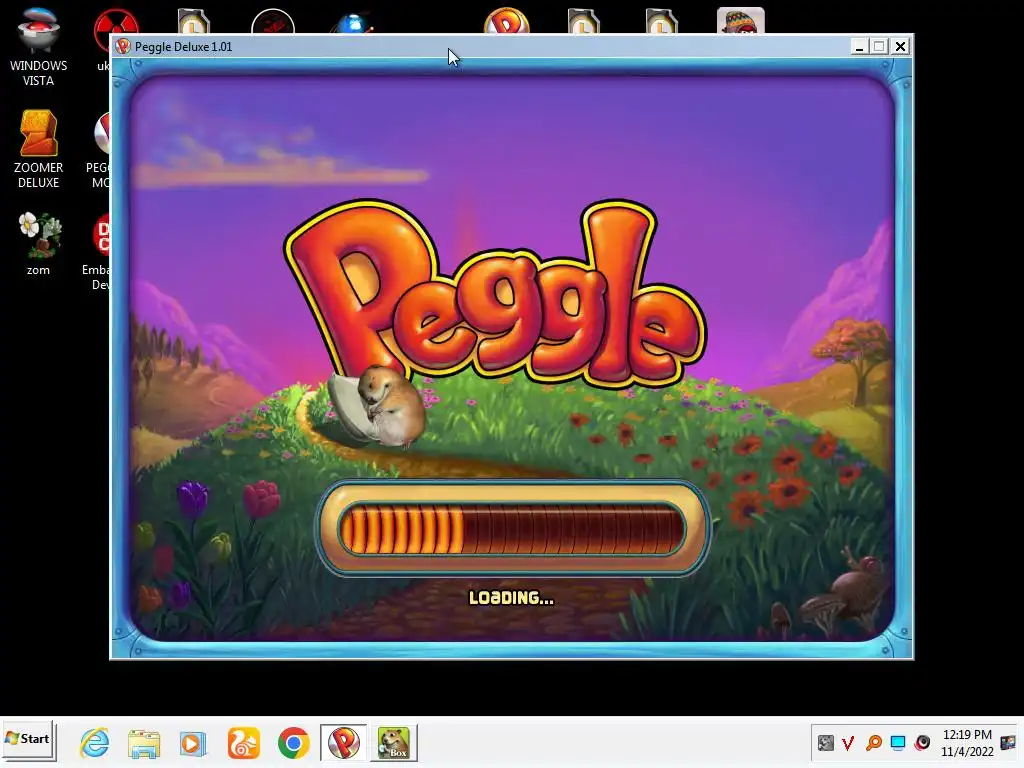
Task: Launch UC Browser from the taskbar
Action: point(244,743)
